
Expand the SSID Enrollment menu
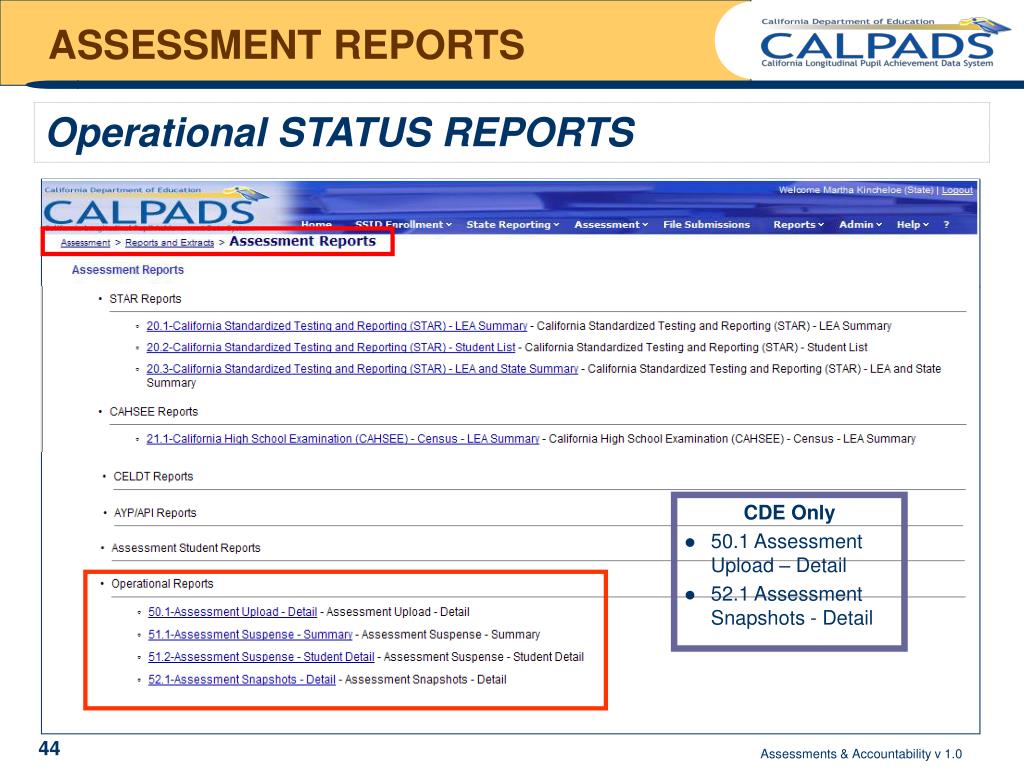coord(403,224)
